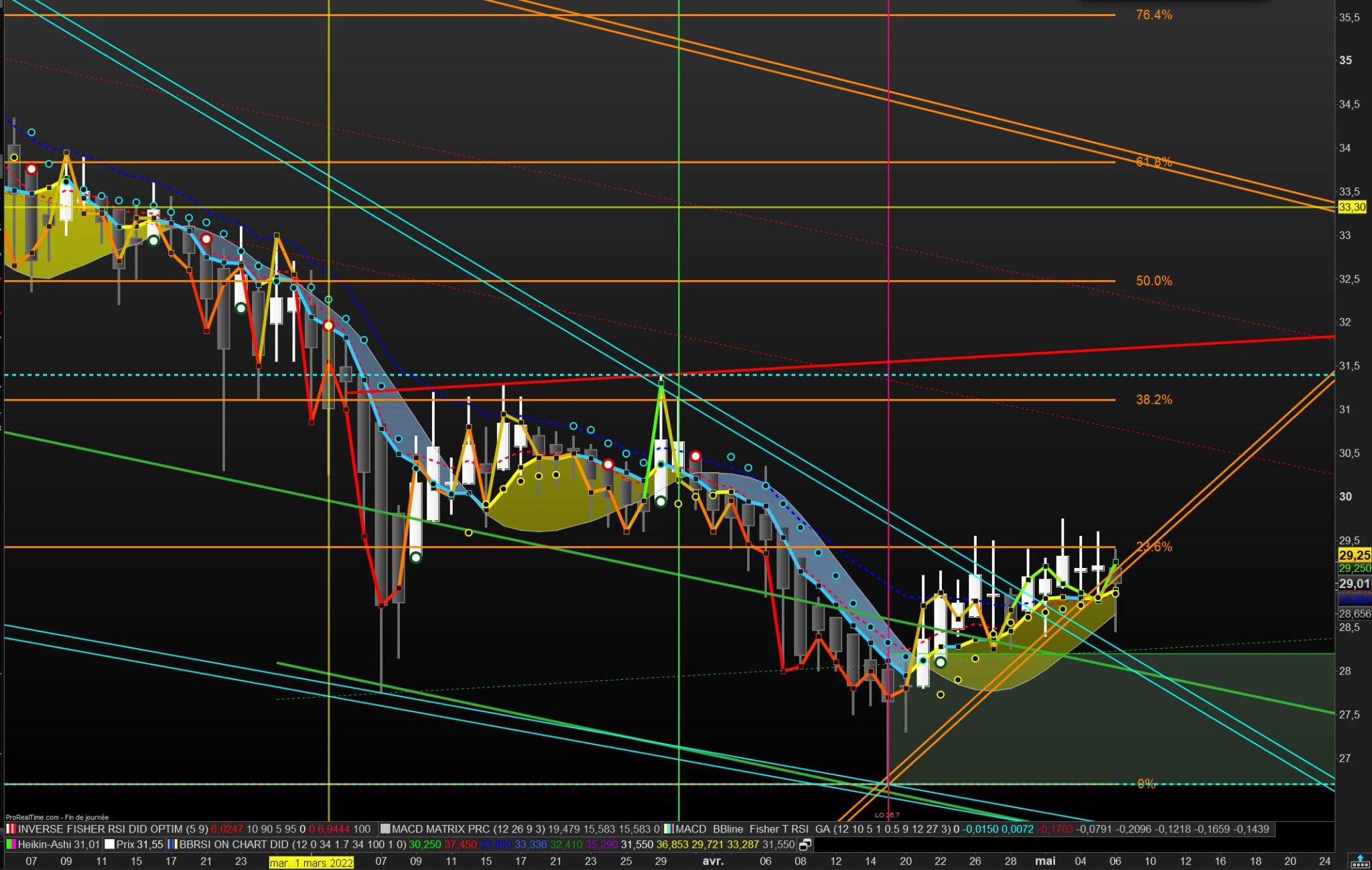The height and width of the screenshot is (870, 1372).
Task: Click the BBRSI ON CHART DID swatch icon
Action: pyautogui.click(x=172, y=845)
